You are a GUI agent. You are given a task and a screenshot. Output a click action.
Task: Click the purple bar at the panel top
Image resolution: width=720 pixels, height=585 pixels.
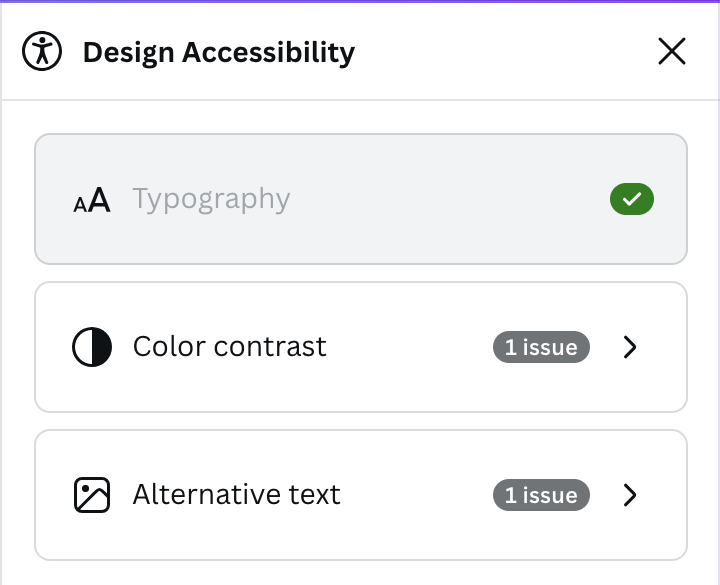pyautogui.click(x=360, y=2)
